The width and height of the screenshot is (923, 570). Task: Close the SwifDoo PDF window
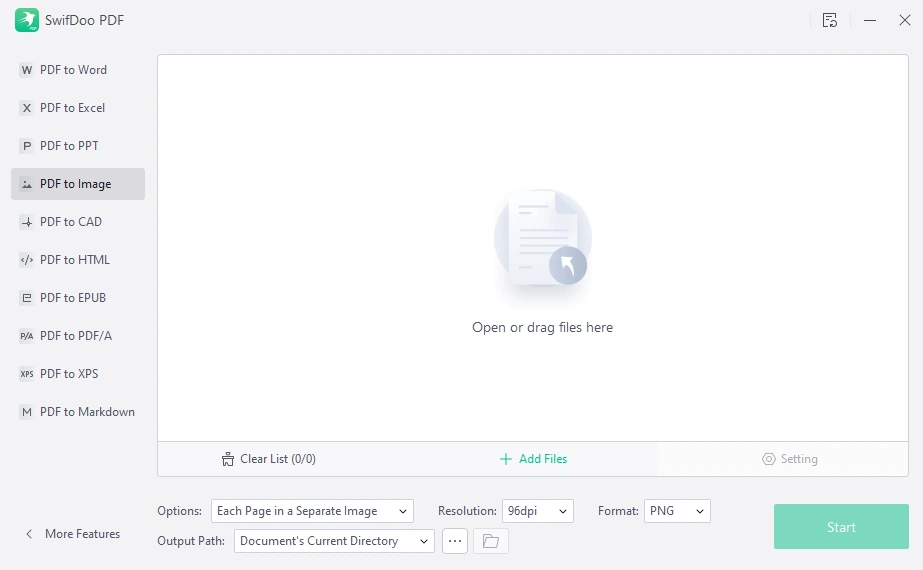(905, 20)
